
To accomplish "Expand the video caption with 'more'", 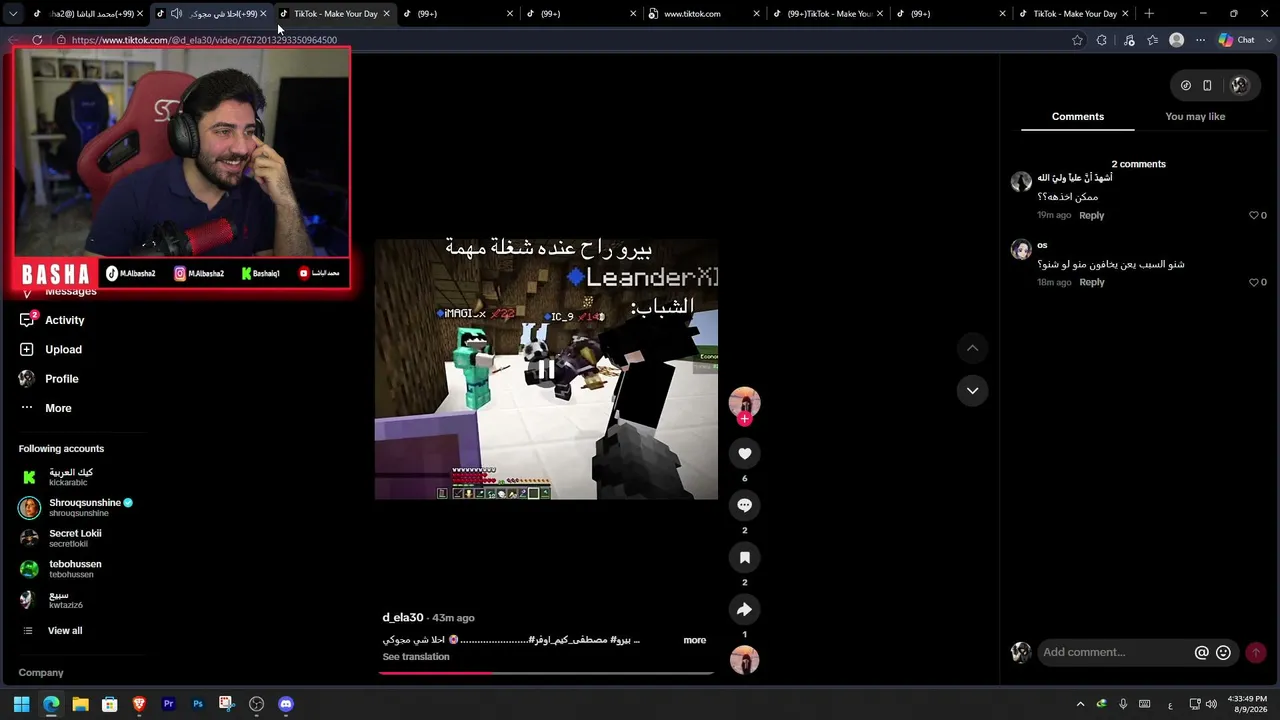I will (x=694, y=640).
